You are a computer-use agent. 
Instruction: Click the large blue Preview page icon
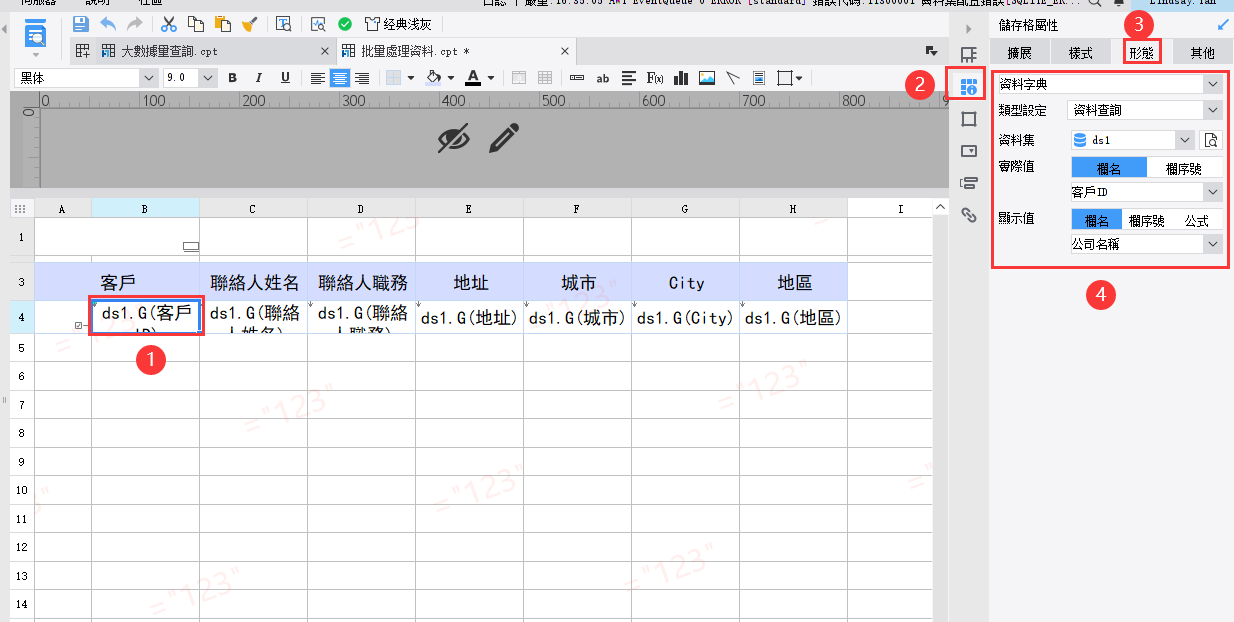click(36, 34)
